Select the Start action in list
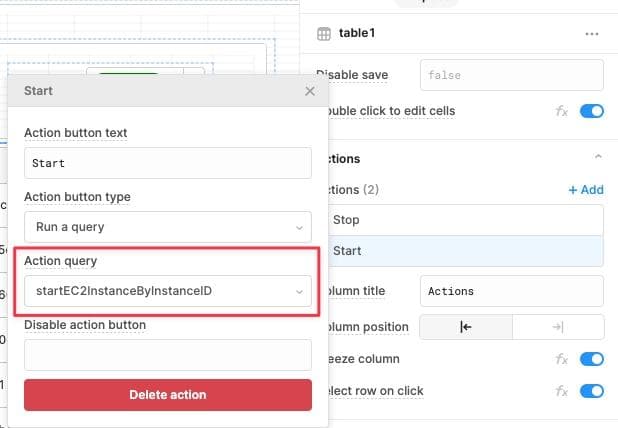 466,250
